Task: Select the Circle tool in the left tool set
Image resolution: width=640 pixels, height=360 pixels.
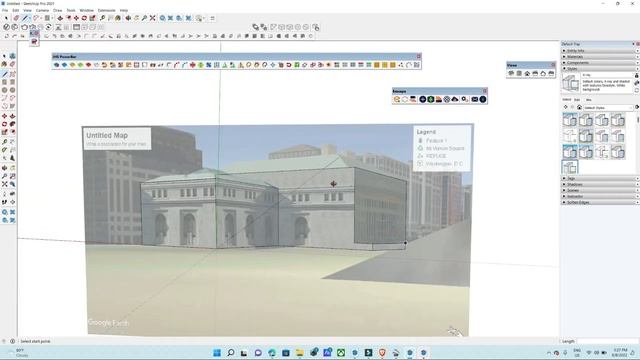Action: click(4, 90)
